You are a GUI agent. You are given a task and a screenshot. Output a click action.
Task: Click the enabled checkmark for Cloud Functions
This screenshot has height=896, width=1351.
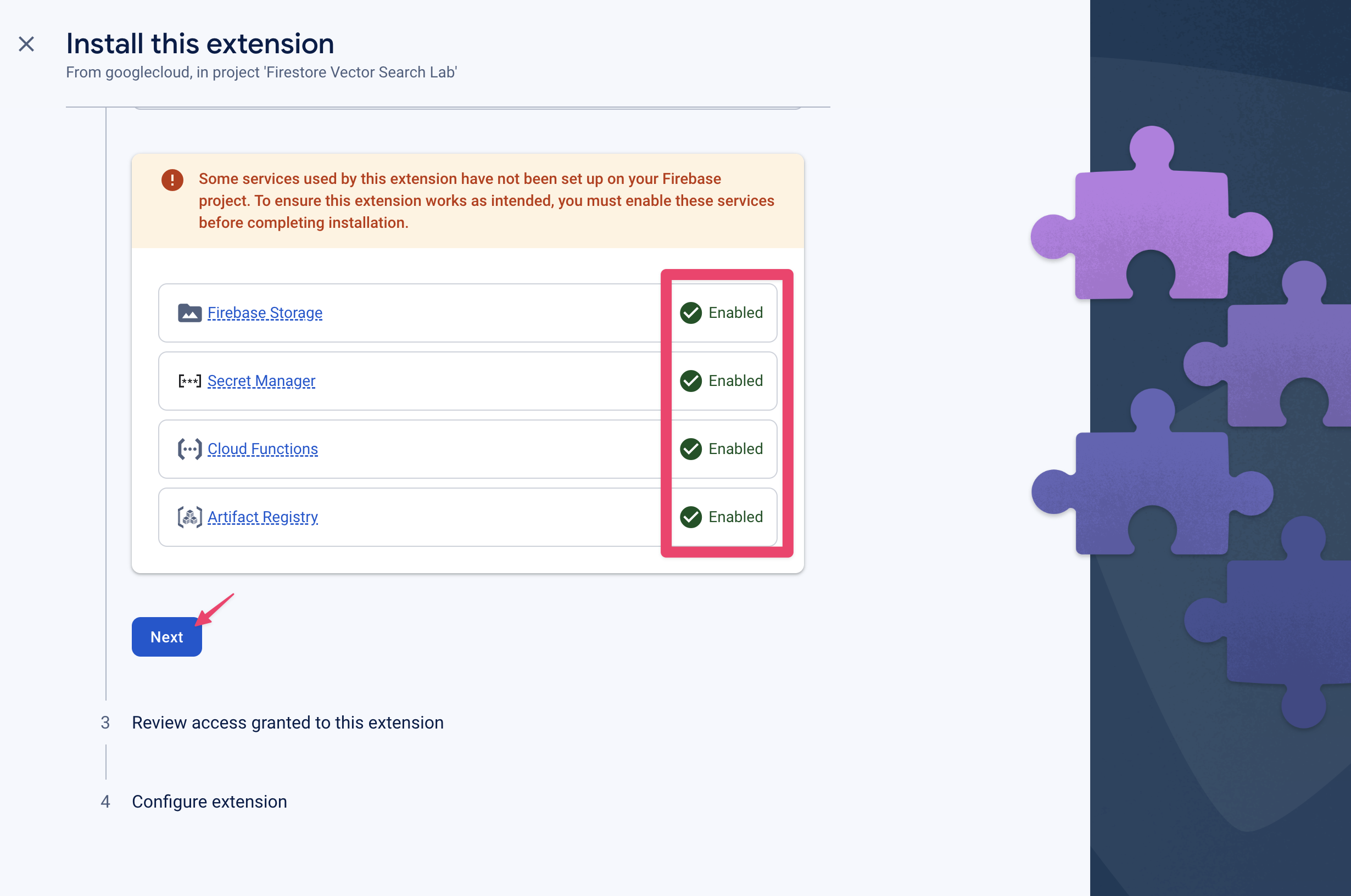coord(692,448)
